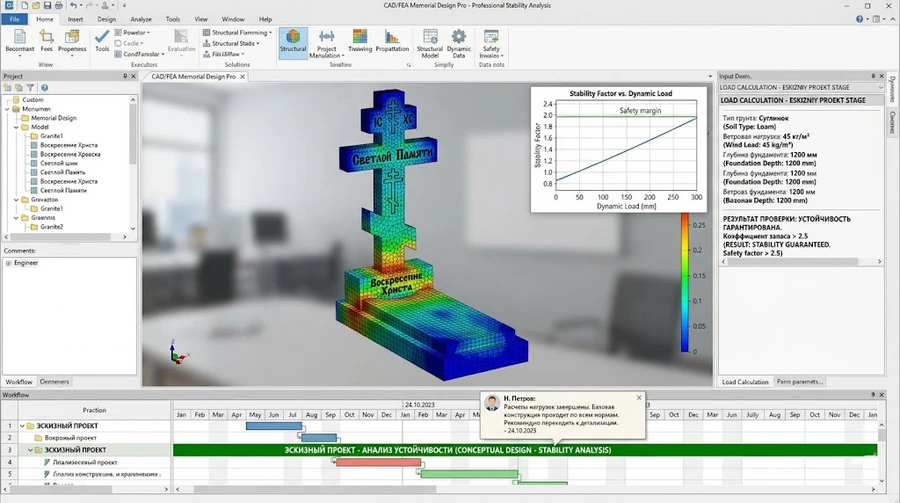The height and width of the screenshot is (503, 900).
Task: Collapse the Grevaston folder node
Action: tap(16, 199)
